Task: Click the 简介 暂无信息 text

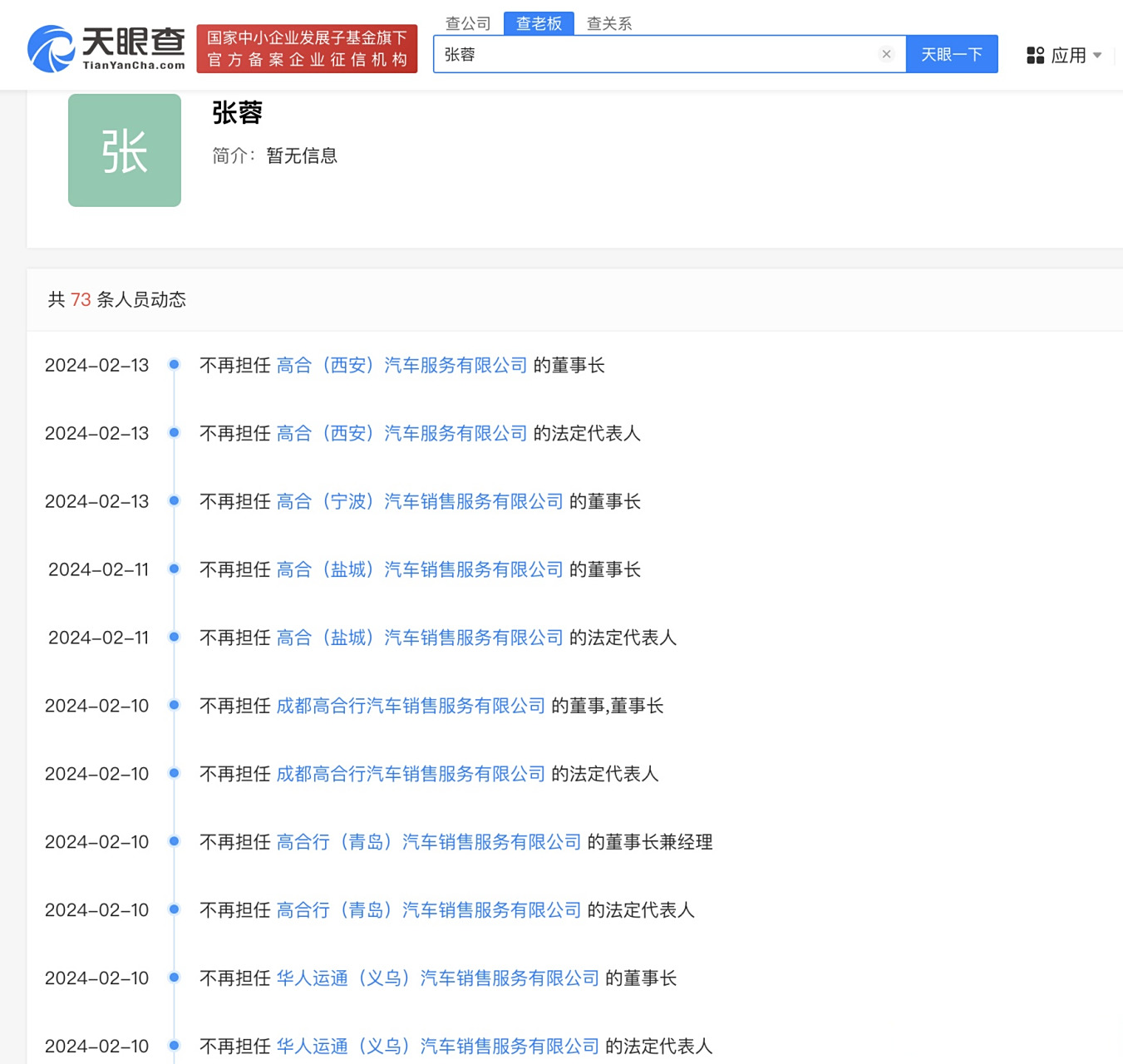Action: (274, 155)
